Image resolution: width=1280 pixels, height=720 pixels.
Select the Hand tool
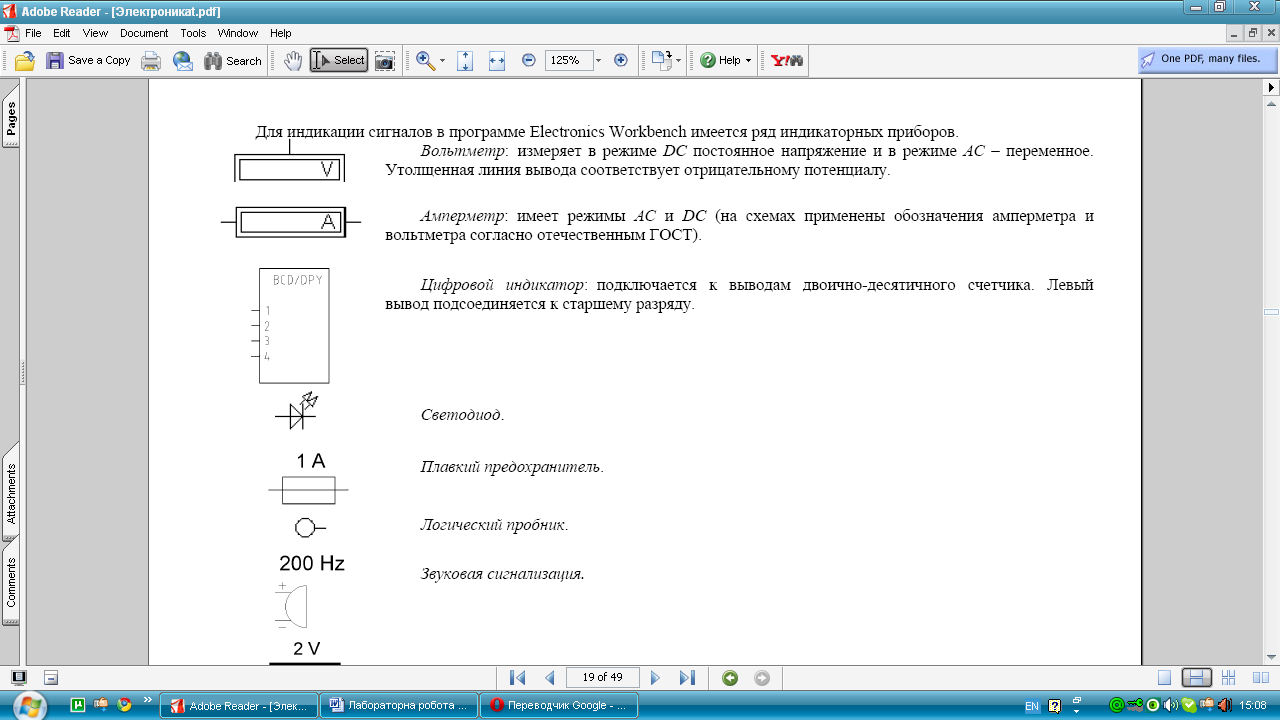[293, 61]
